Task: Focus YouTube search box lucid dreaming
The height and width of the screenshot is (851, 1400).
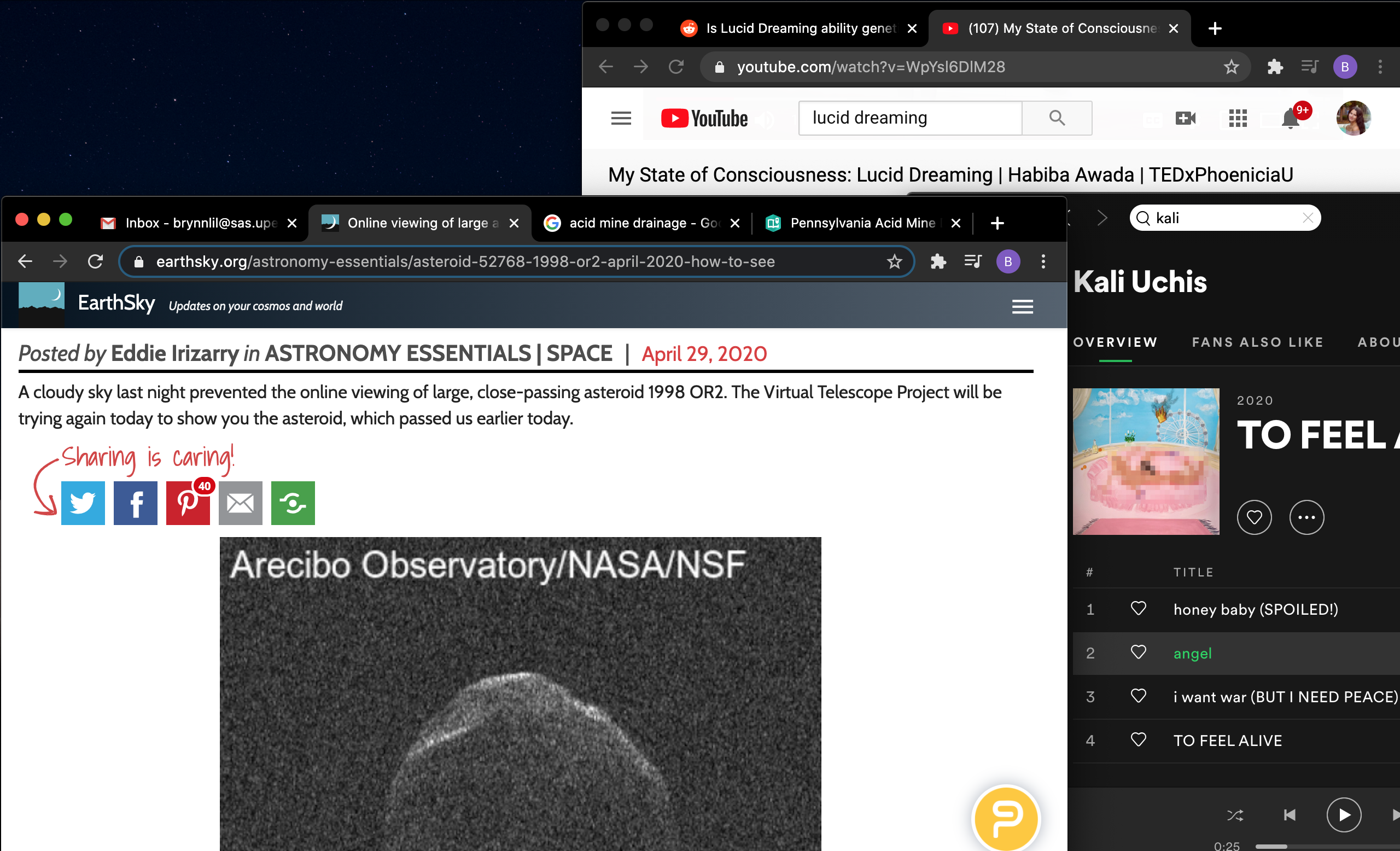Action: (909, 118)
